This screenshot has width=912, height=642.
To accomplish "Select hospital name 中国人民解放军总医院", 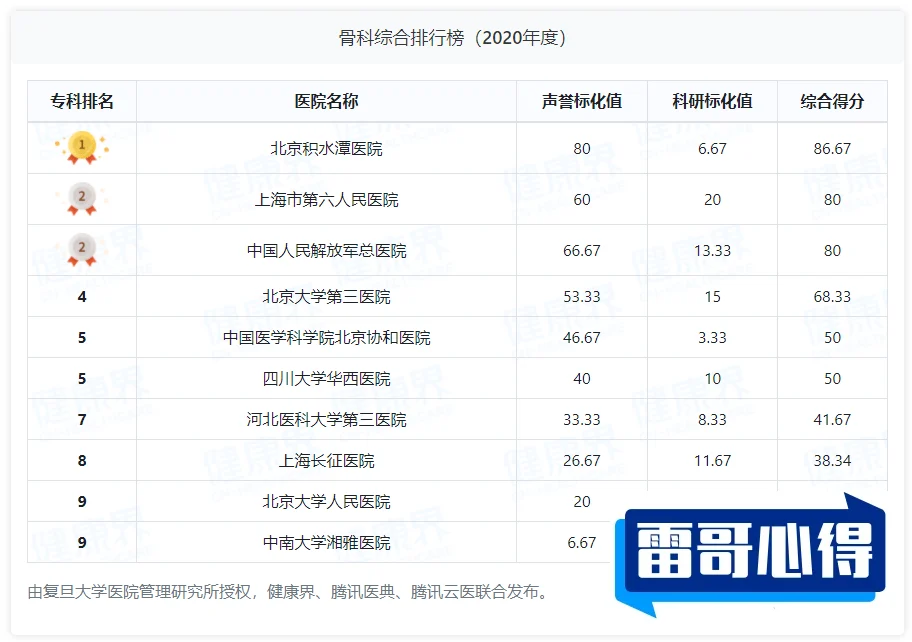I will coord(326,251).
